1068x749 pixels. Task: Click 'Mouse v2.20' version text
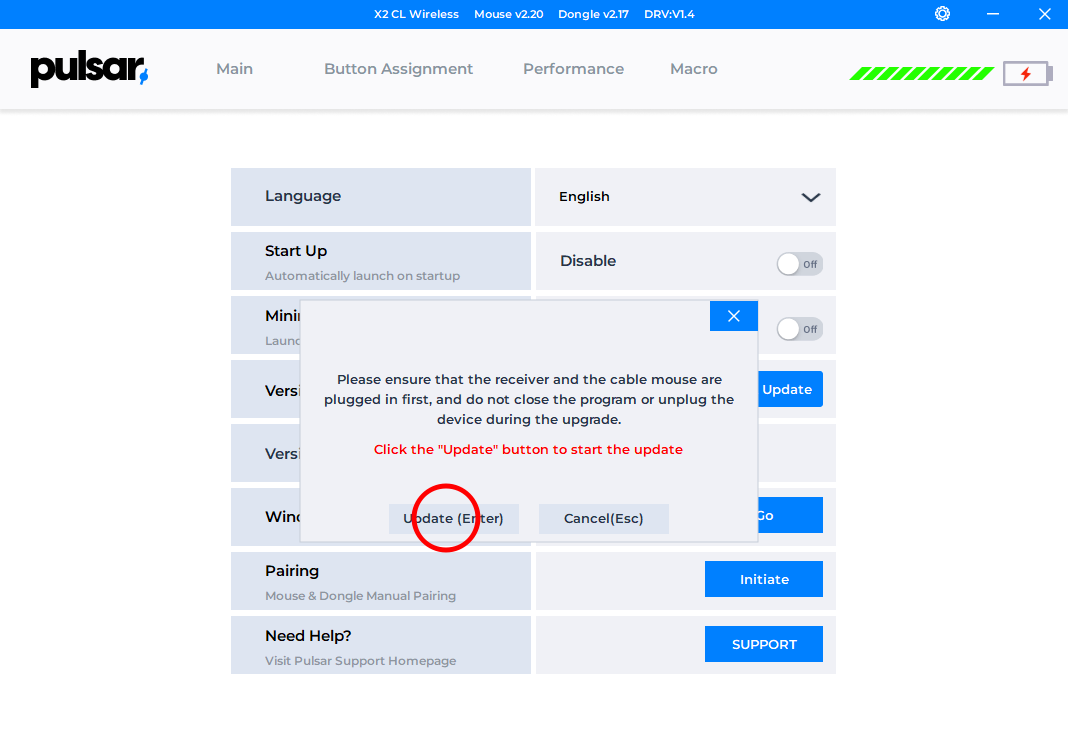509,14
